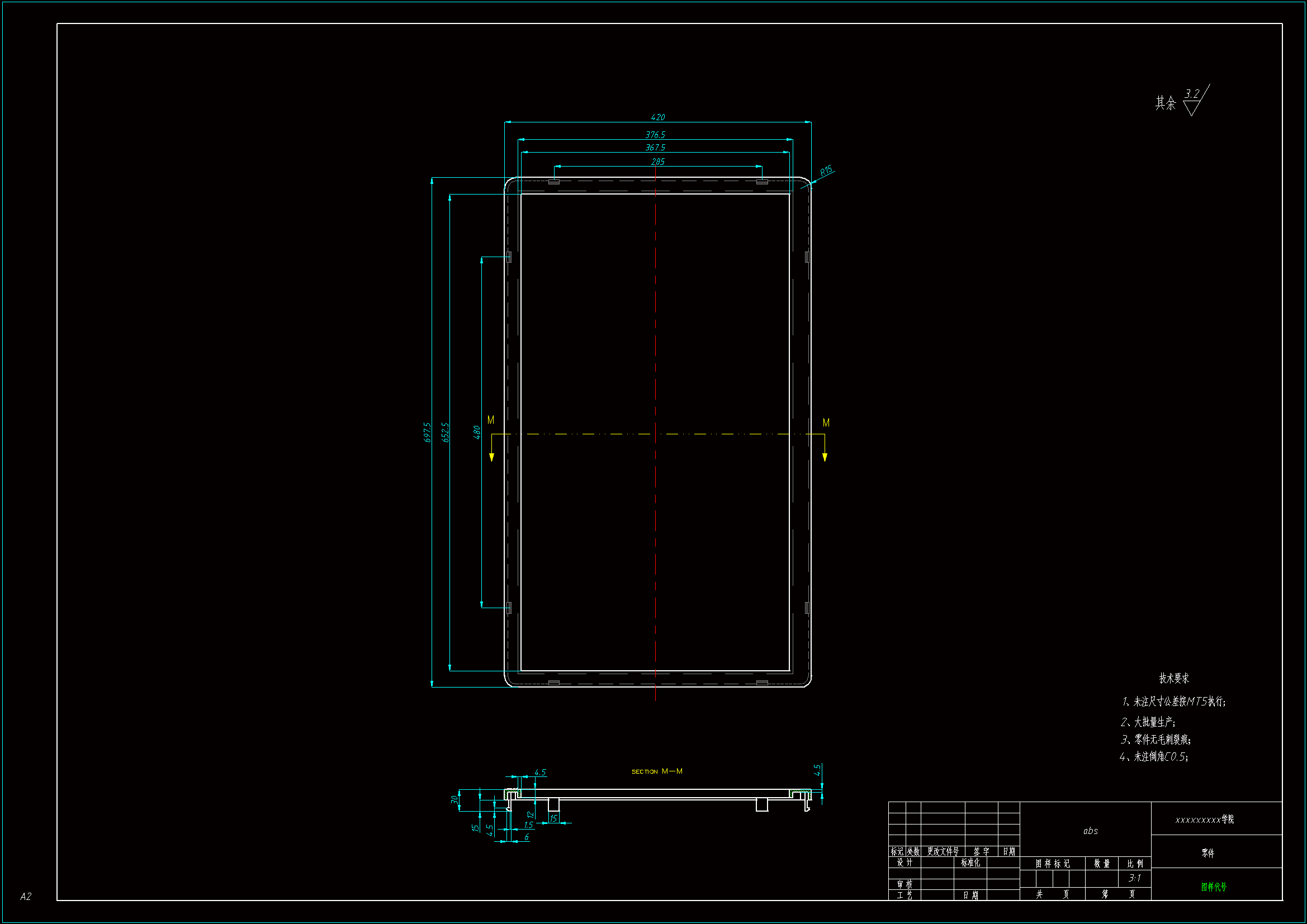Select the R15 corner radius annotation
Screen dimensions: 1307x924
(x=826, y=170)
